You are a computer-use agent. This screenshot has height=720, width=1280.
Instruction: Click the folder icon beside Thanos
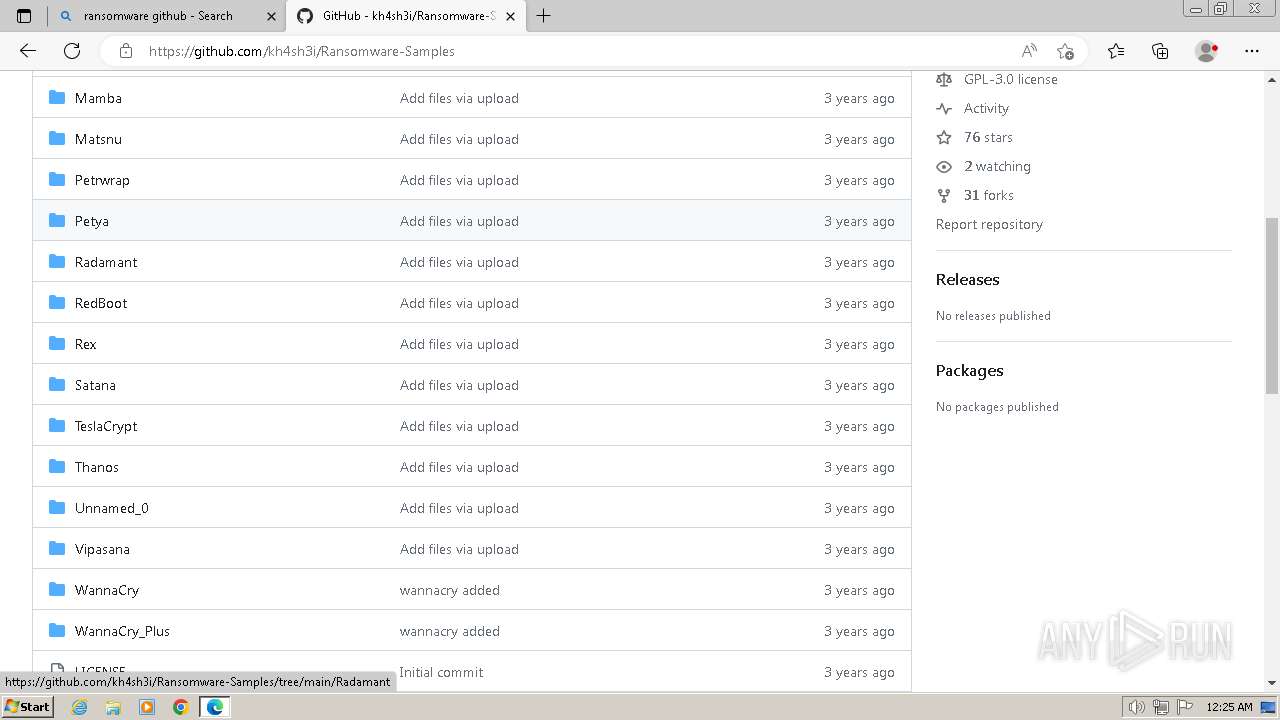(57, 466)
